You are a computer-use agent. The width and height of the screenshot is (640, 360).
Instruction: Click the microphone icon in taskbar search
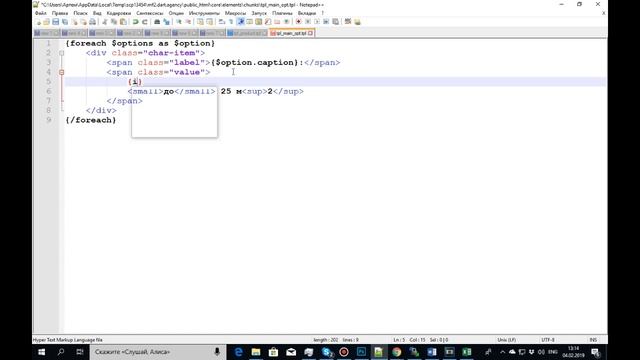pos(217,352)
